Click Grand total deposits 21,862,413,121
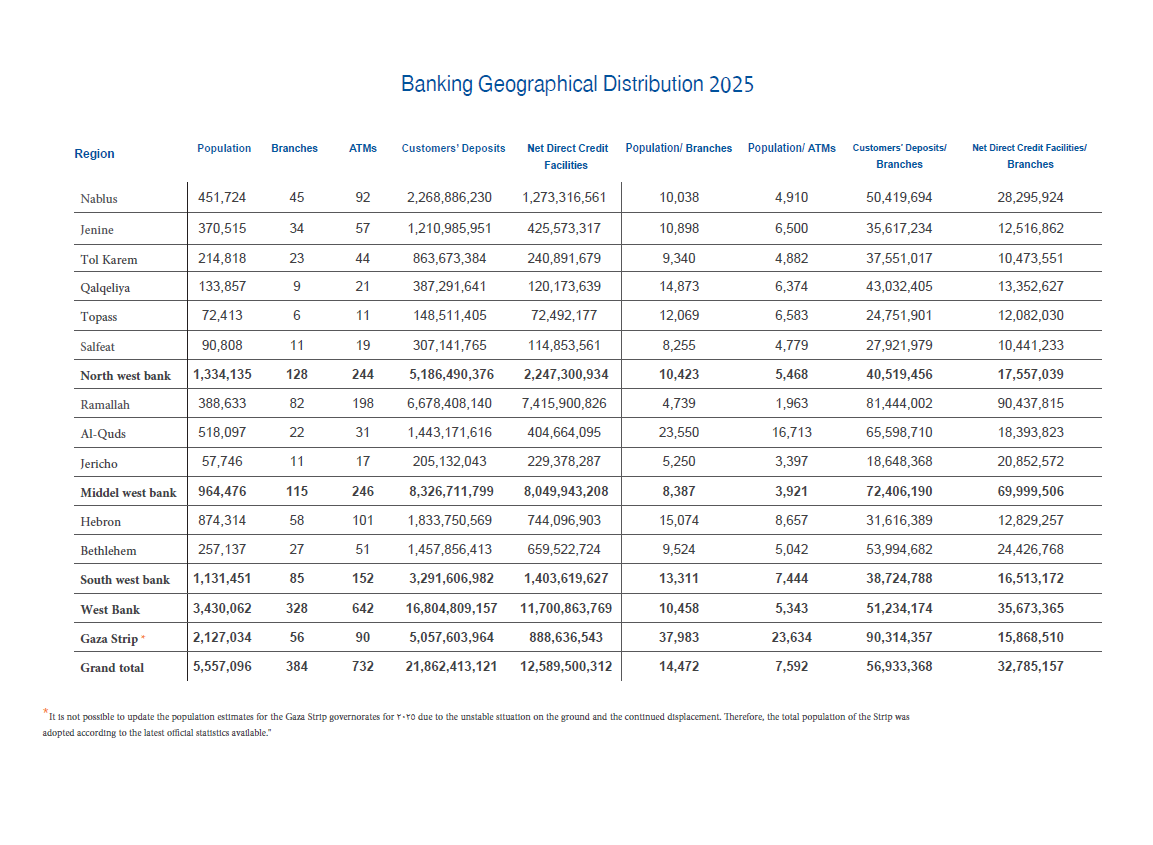The height and width of the screenshot is (845, 1153). pyautogui.click(x=451, y=666)
